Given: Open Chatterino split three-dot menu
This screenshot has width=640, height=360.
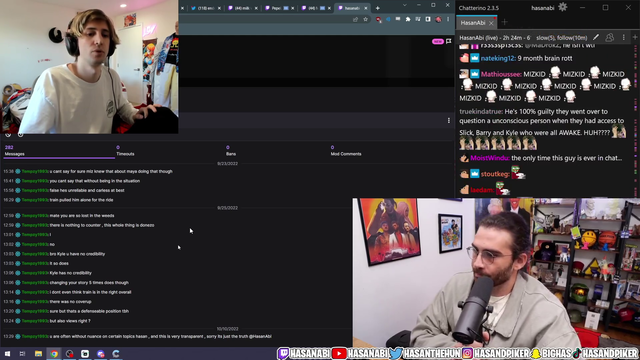Looking at the screenshot, I should [x=623, y=38].
